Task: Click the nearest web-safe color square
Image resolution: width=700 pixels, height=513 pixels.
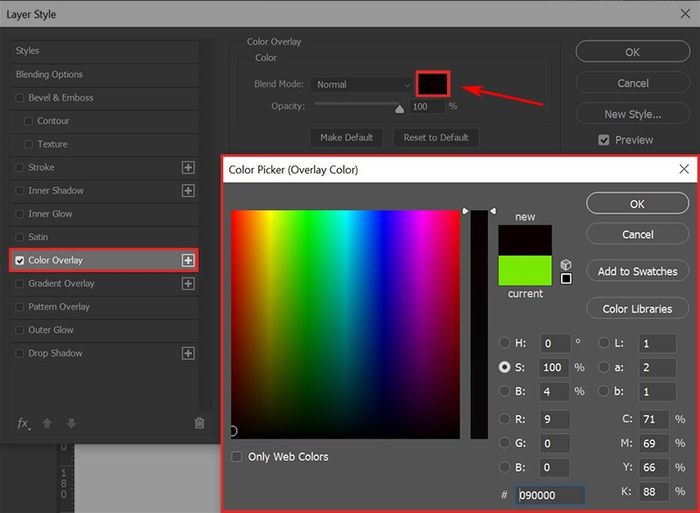Action: click(x=566, y=279)
